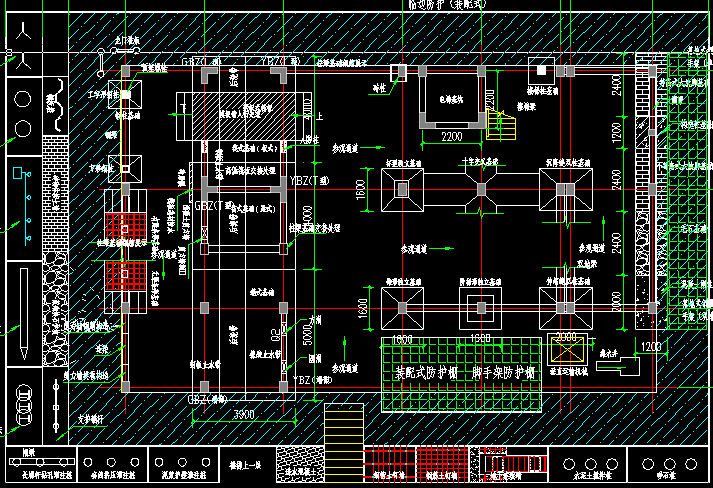Select the center pyramid foundation in upper row
The height and width of the screenshot is (488, 713).
[481, 188]
